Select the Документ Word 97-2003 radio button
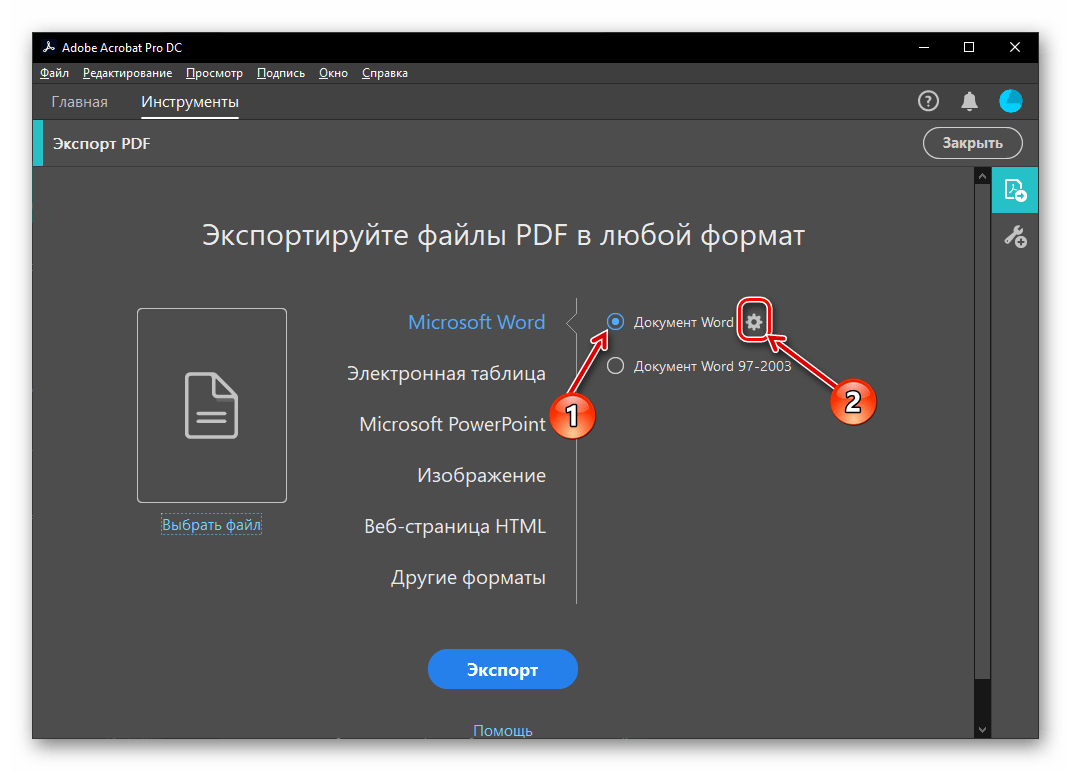The height and width of the screenshot is (771, 1071). (x=615, y=366)
